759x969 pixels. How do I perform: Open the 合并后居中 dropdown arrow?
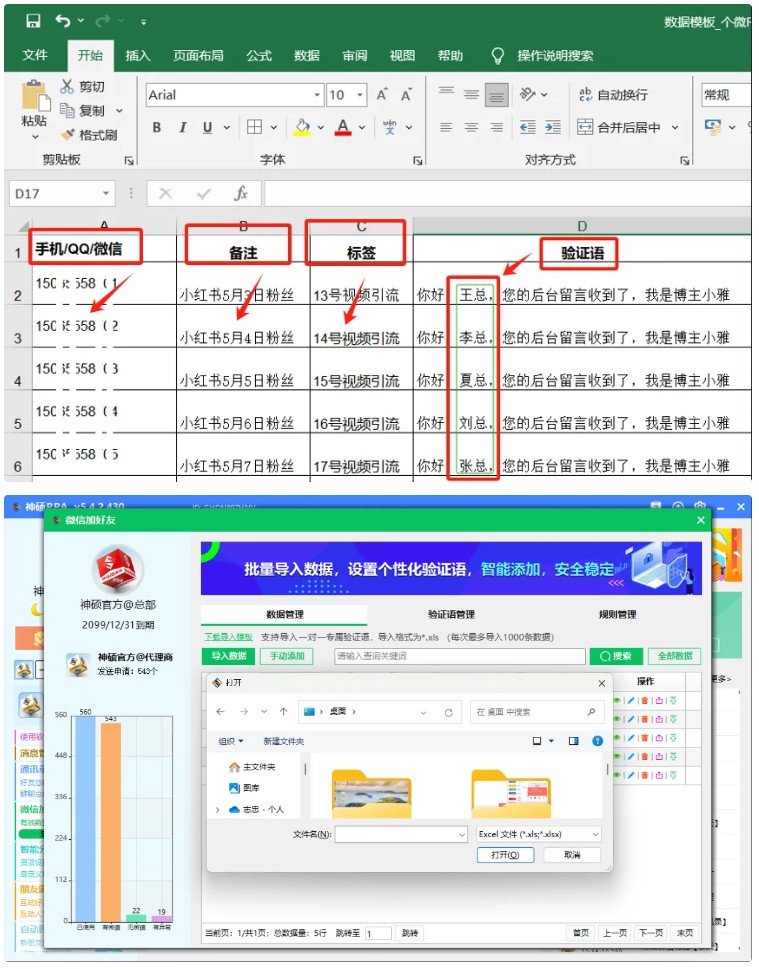point(675,127)
